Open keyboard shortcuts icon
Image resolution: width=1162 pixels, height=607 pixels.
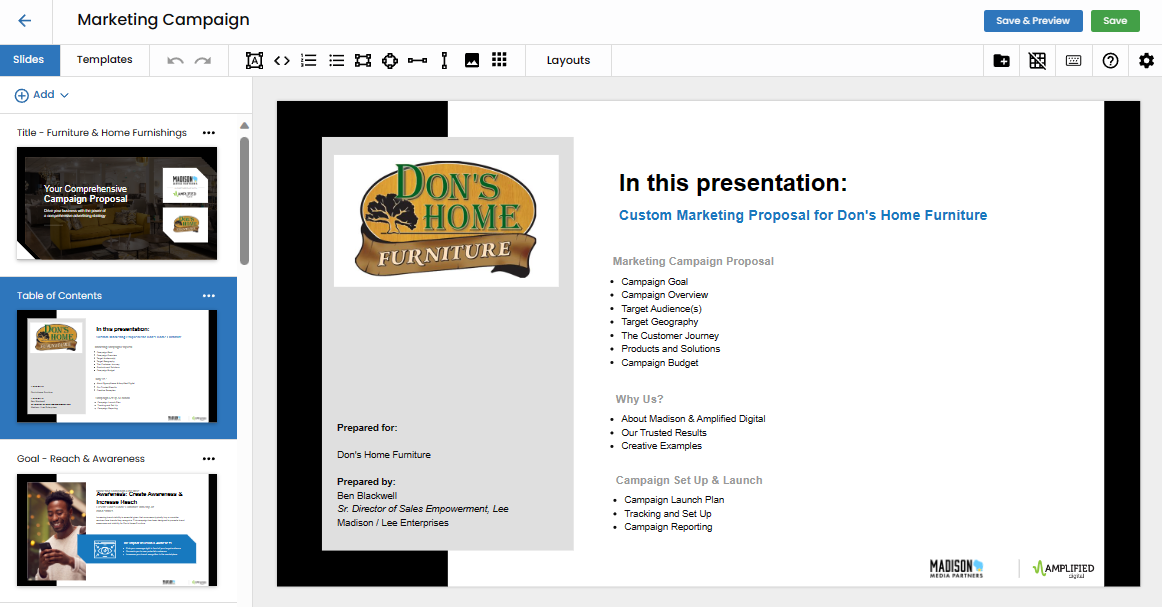(1073, 61)
